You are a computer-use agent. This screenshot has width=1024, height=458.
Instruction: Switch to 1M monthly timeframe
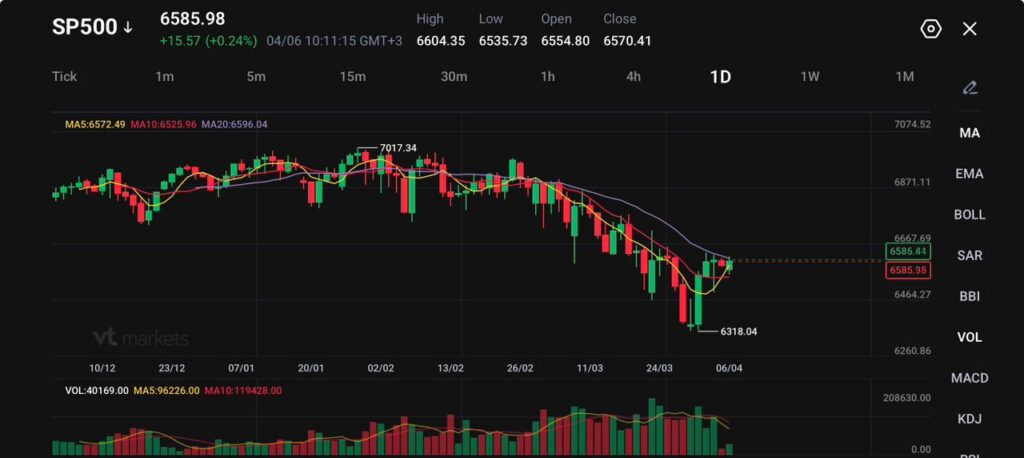pyautogui.click(x=905, y=77)
